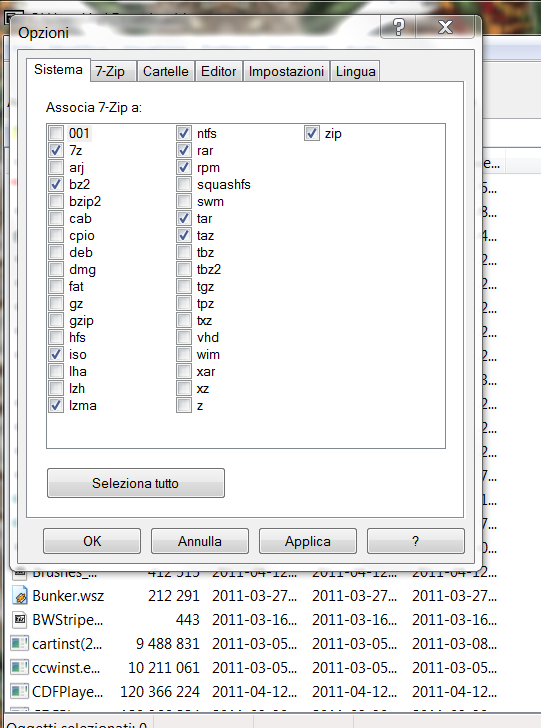This screenshot has width=541, height=728.
Task: Enable the 001 association checkbox
Action: click(56, 133)
